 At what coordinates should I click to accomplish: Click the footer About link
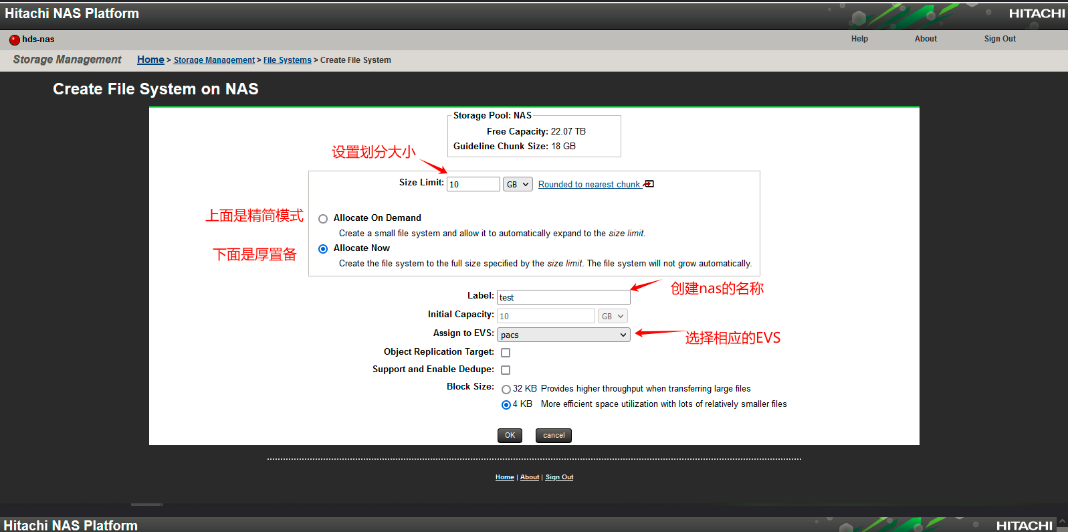coord(529,478)
